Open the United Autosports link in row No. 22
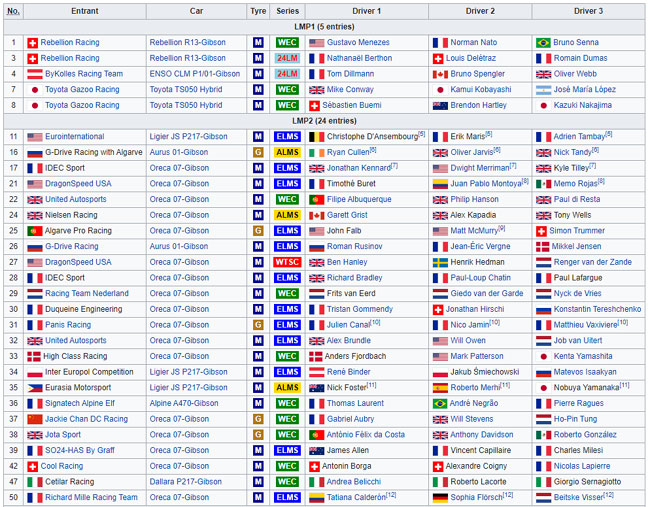 (x=75, y=199)
